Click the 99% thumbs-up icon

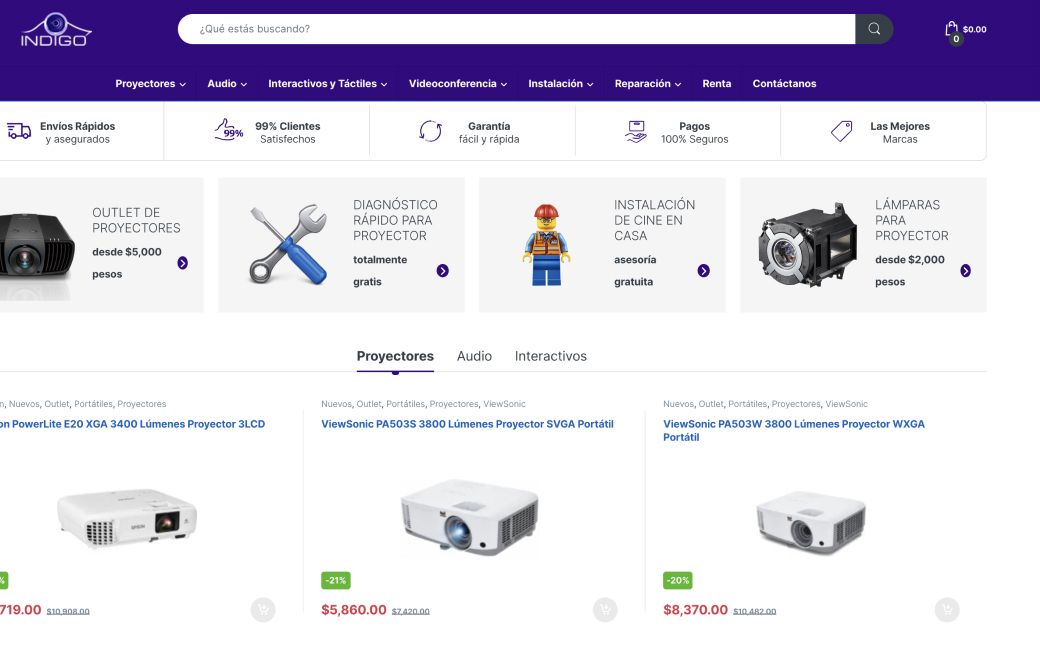229,130
